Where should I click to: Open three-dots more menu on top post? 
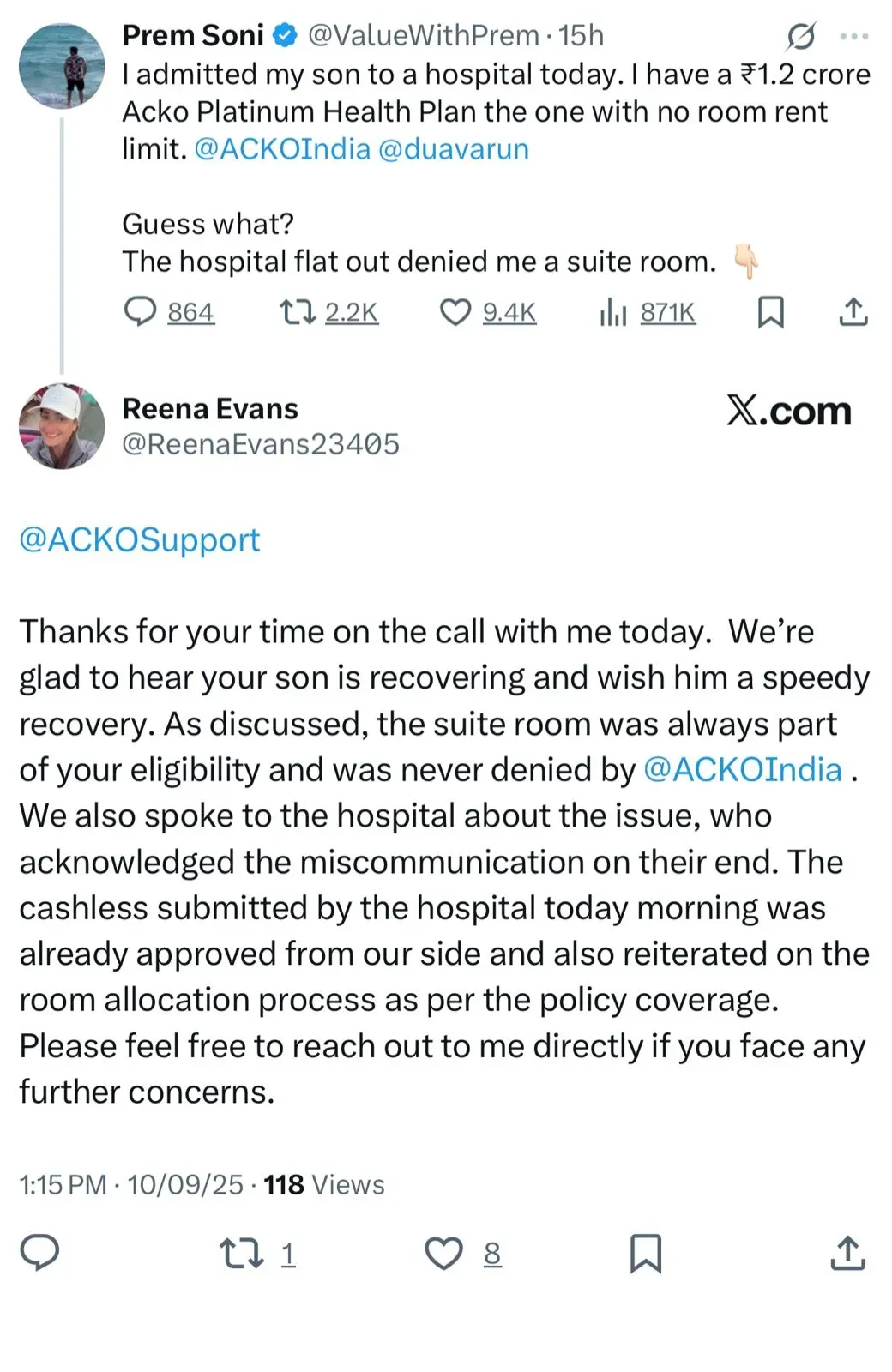(854, 36)
